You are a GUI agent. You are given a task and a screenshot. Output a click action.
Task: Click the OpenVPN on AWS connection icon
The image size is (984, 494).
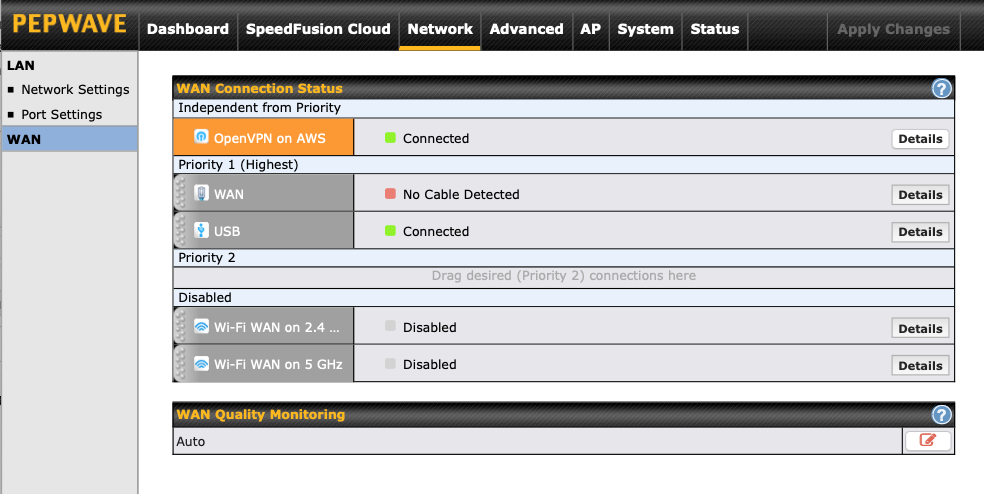click(x=201, y=137)
